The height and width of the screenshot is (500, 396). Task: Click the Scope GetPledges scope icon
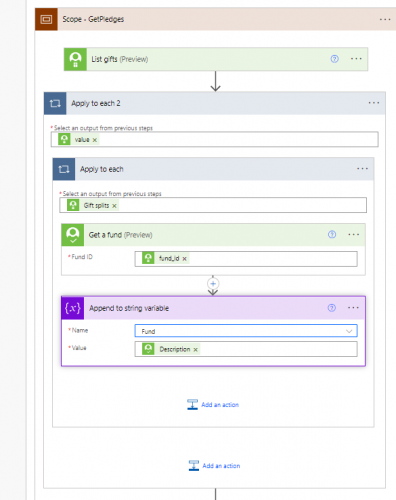pyautogui.click(x=46, y=19)
